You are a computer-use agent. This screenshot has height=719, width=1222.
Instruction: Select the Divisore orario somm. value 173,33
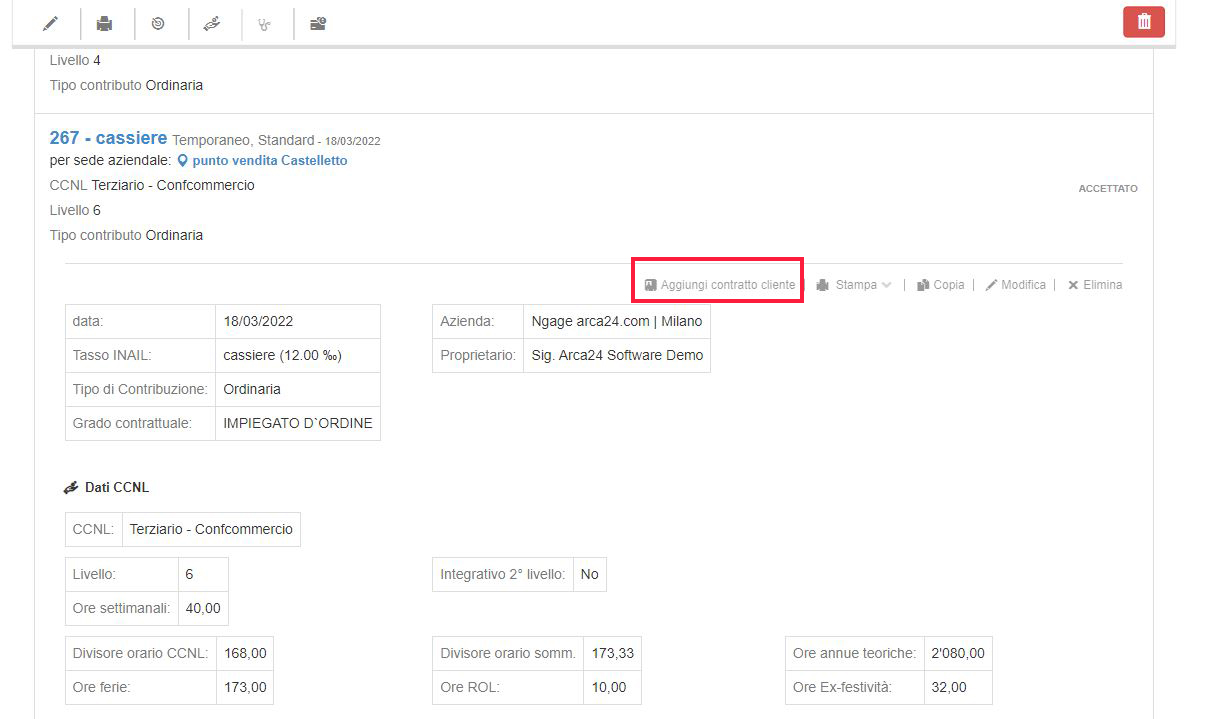612,654
